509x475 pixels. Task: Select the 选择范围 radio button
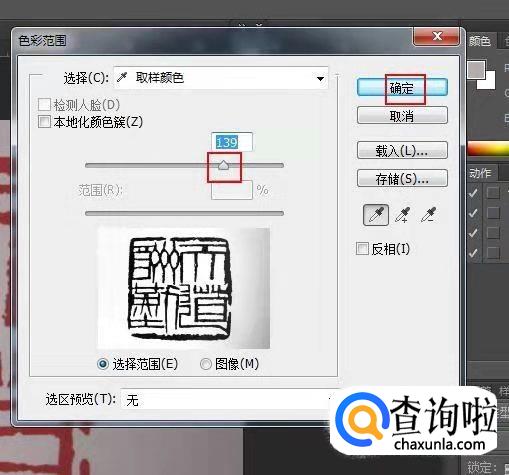pyautogui.click(x=103, y=364)
